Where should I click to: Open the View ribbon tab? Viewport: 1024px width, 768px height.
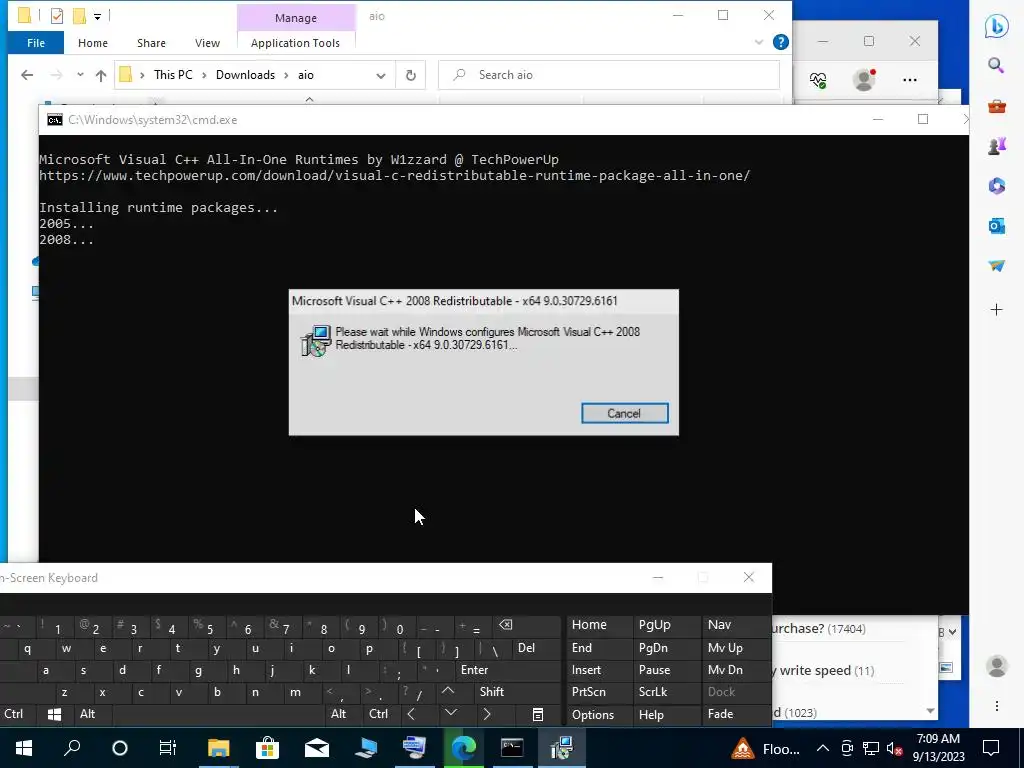pyautogui.click(x=207, y=43)
